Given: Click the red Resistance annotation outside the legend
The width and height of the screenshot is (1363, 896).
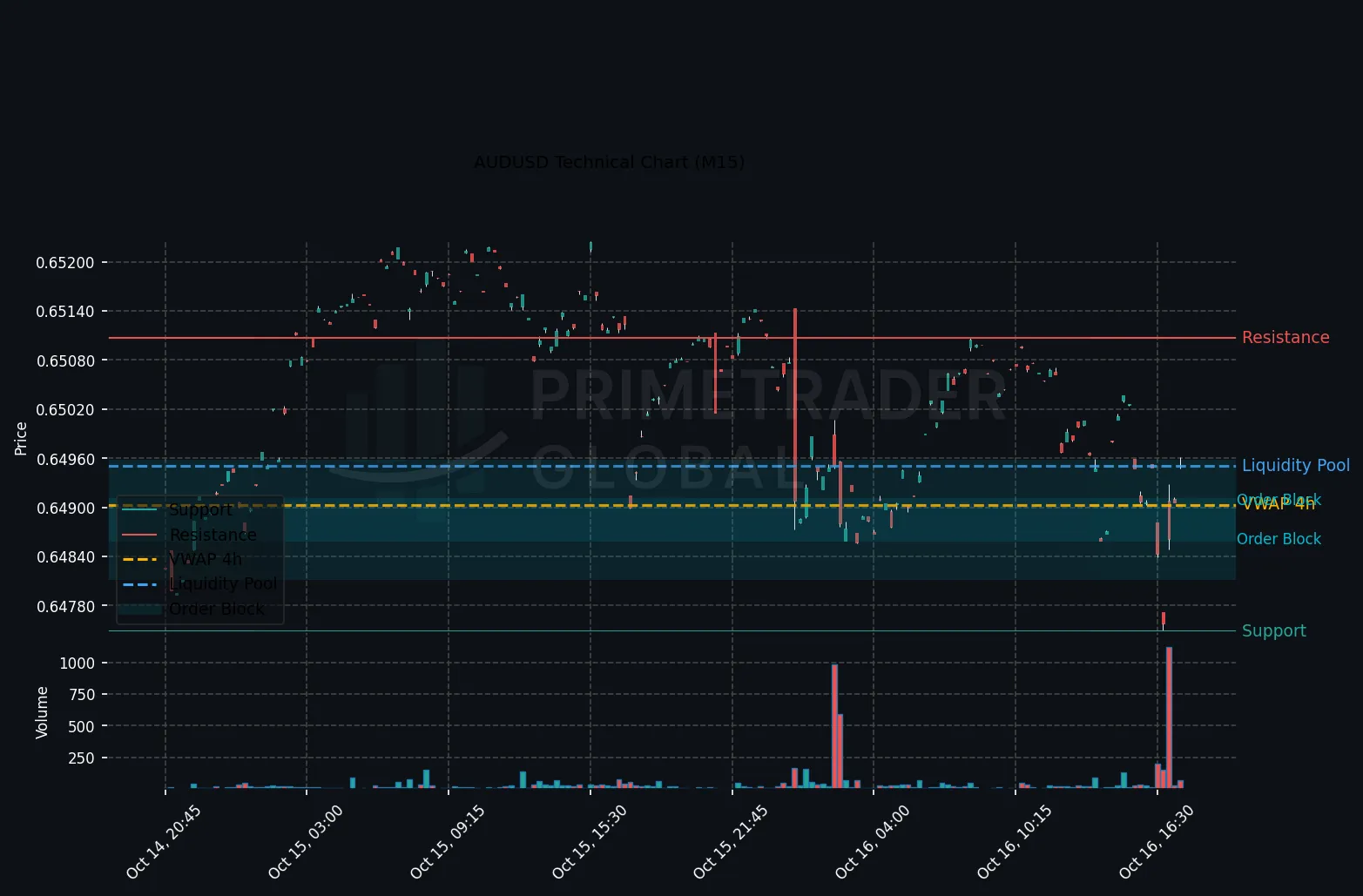Looking at the screenshot, I should (1285, 338).
